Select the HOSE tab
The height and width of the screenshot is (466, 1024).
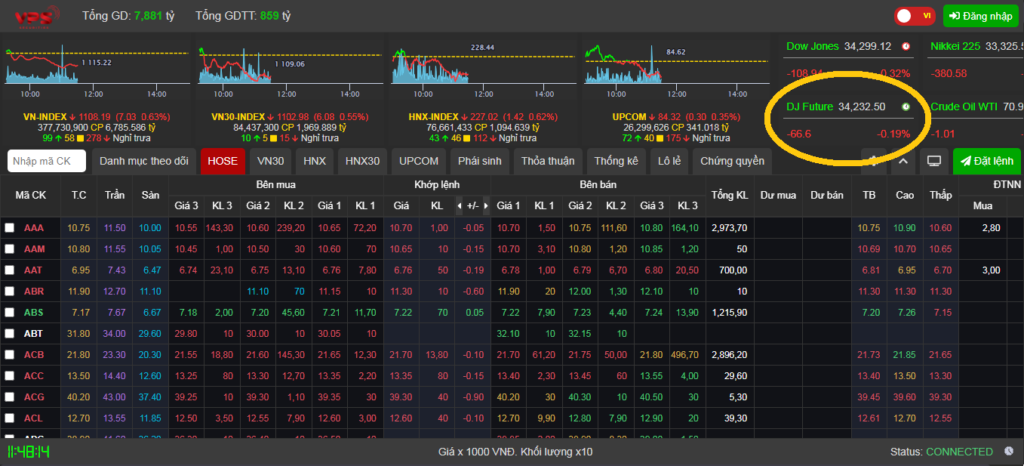pyautogui.click(x=223, y=161)
